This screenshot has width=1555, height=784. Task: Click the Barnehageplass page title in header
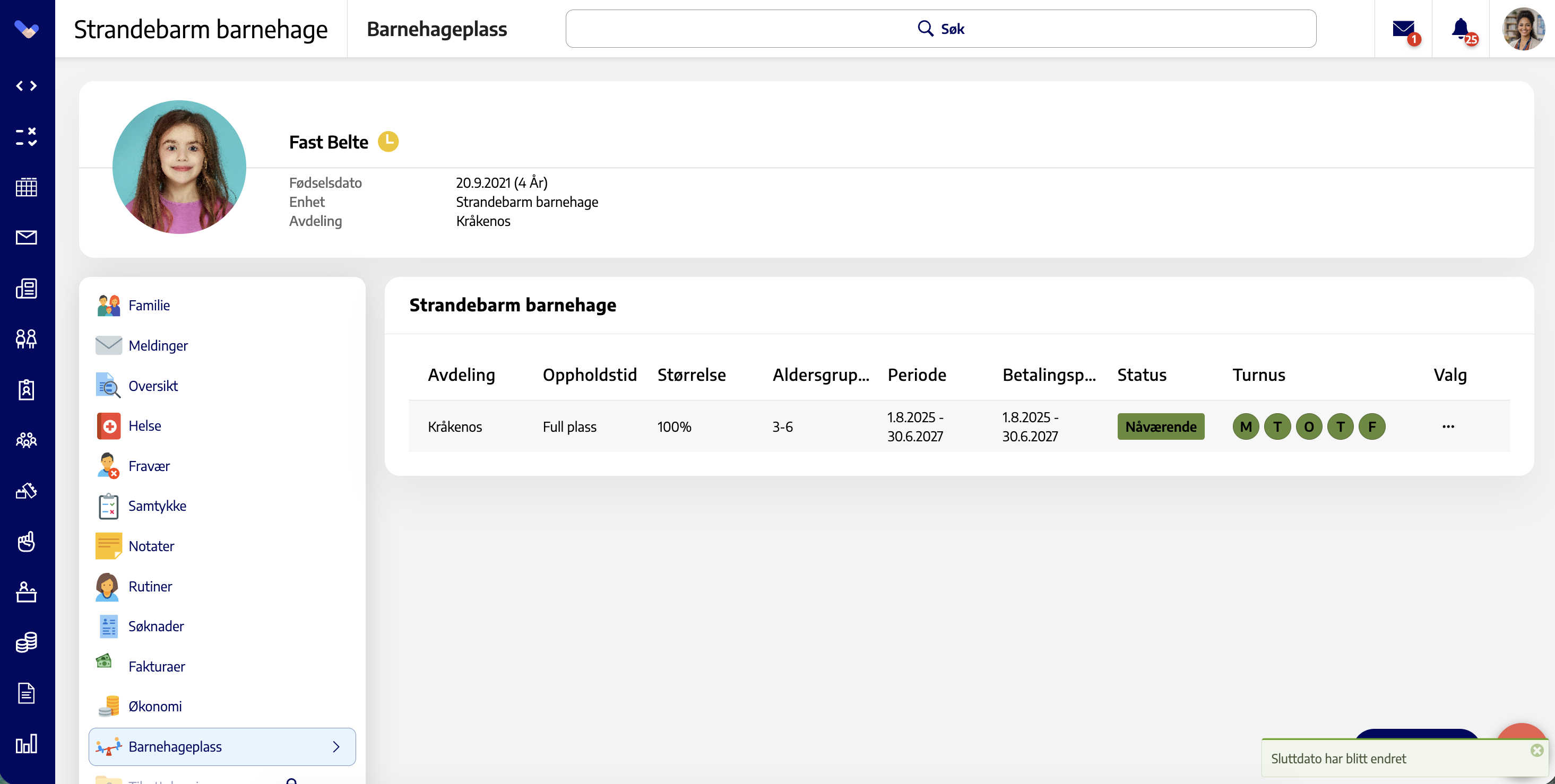click(437, 29)
